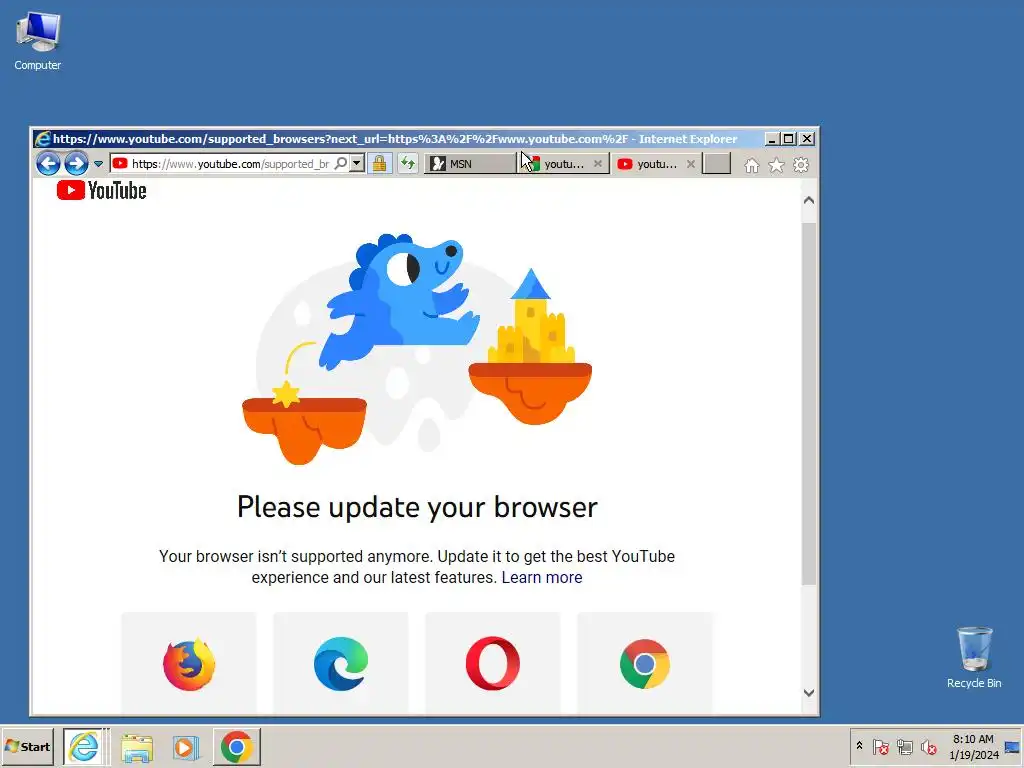
Task: Click the page scrollbar up arrow
Action: 808,200
